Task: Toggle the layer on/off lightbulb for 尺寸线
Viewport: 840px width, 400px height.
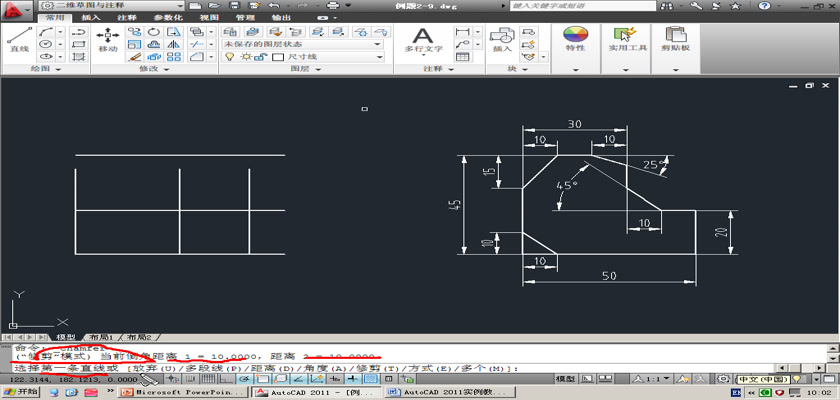Action: [x=230, y=56]
